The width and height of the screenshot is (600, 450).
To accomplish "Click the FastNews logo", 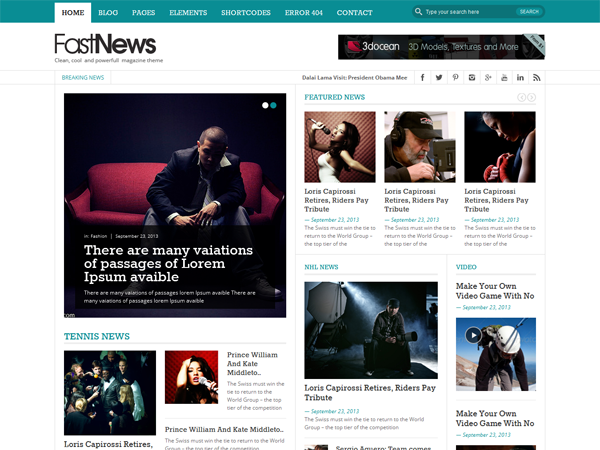I will [106, 44].
